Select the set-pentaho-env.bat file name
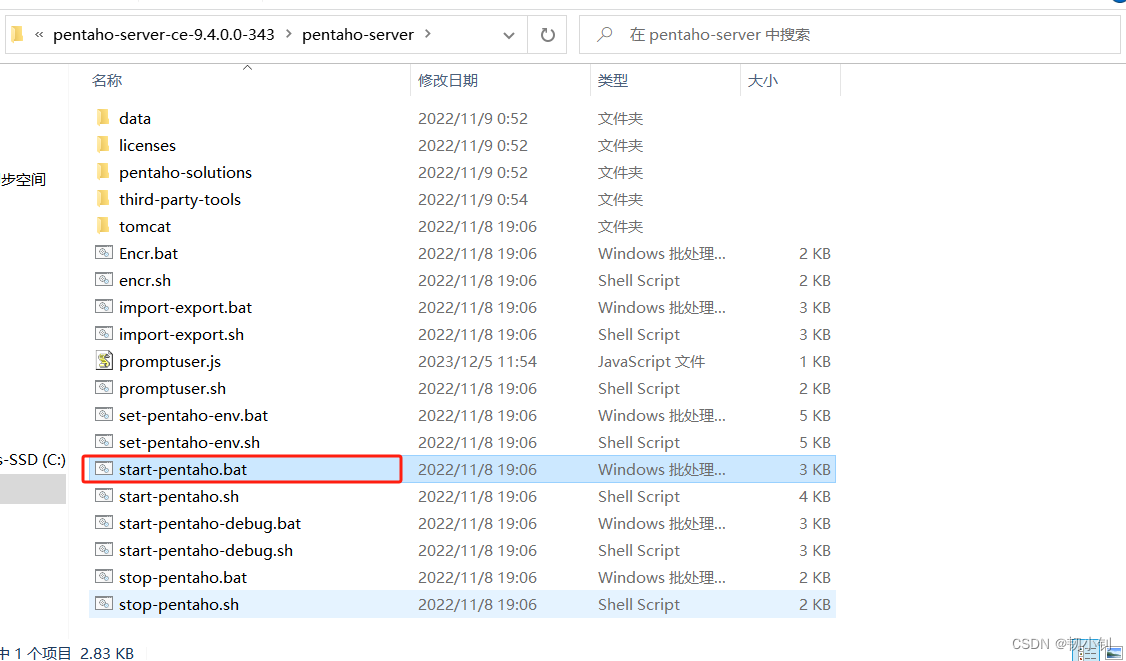The width and height of the screenshot is (1126, 661). point(193,415)
